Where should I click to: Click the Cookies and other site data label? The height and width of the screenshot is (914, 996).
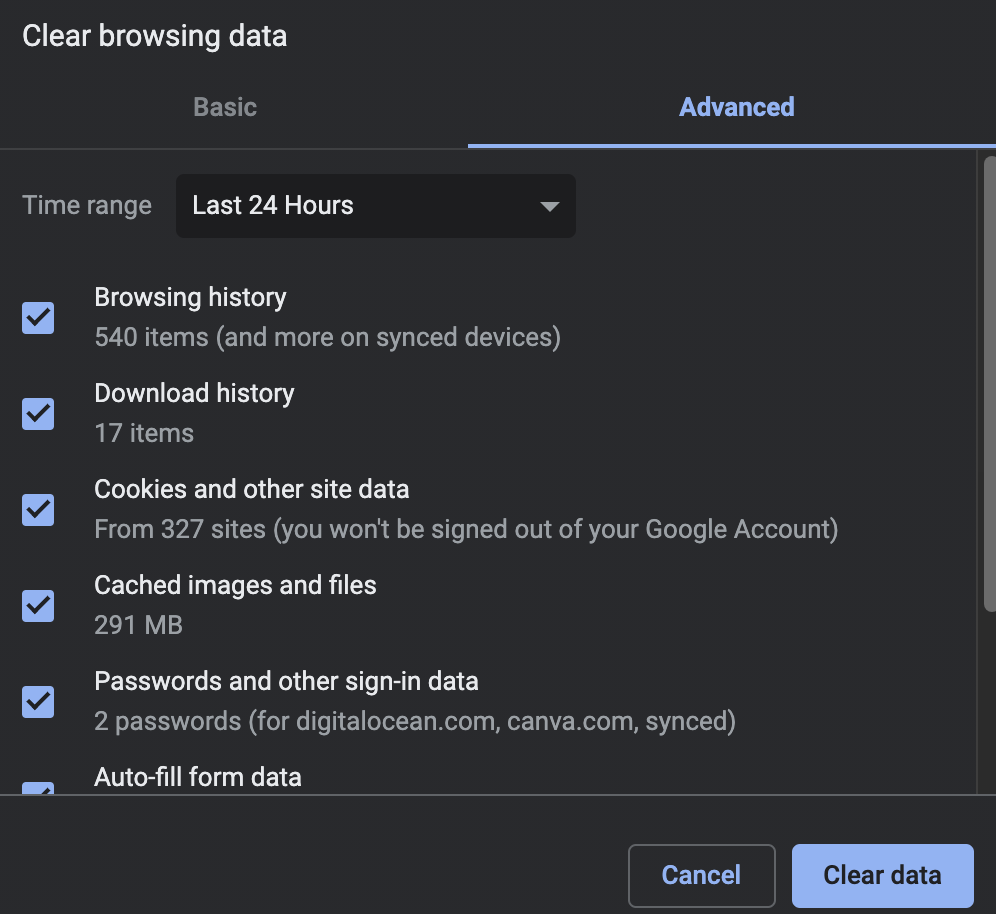(252, 489)
